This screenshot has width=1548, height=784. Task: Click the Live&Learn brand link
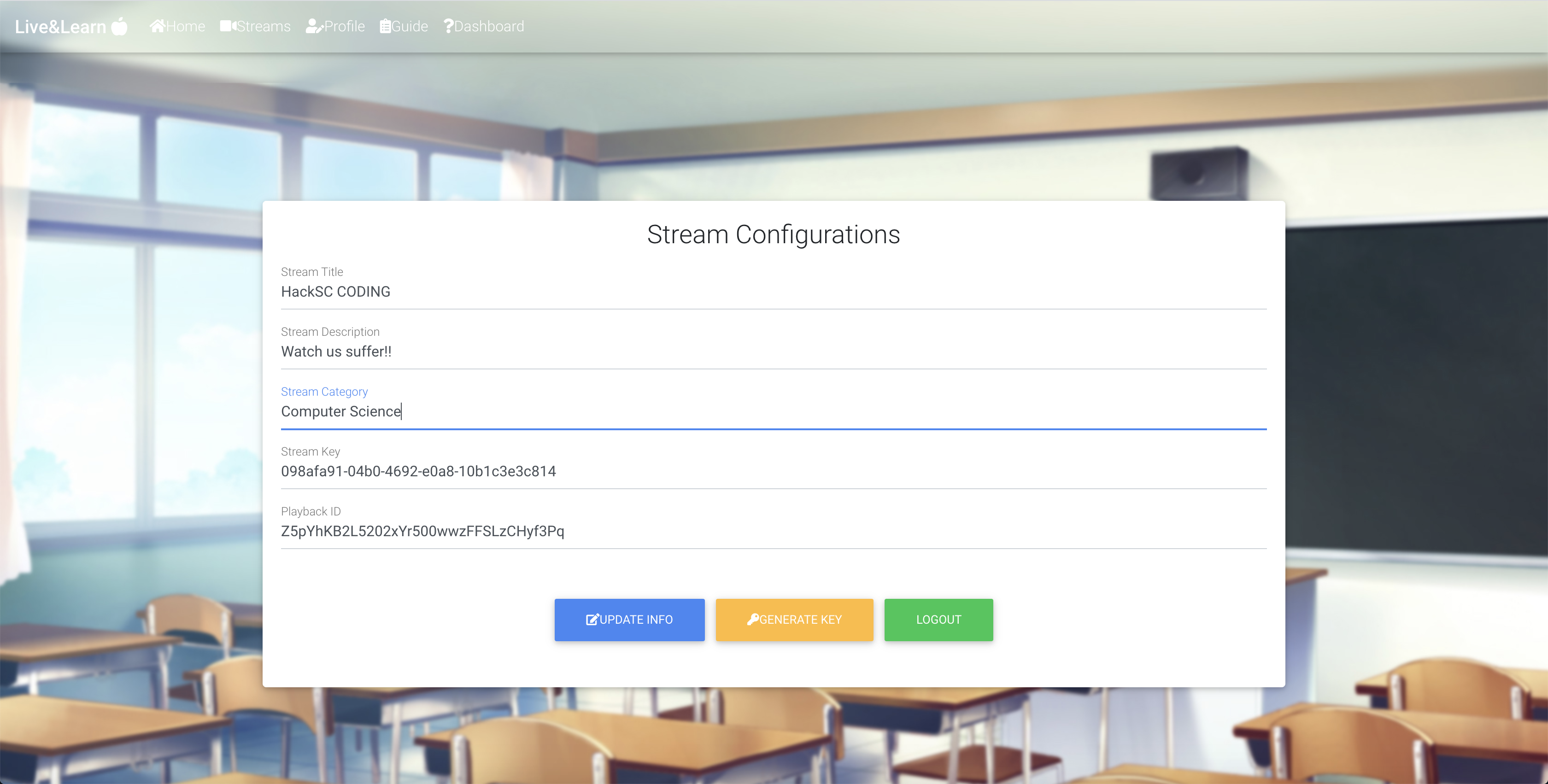61,27
